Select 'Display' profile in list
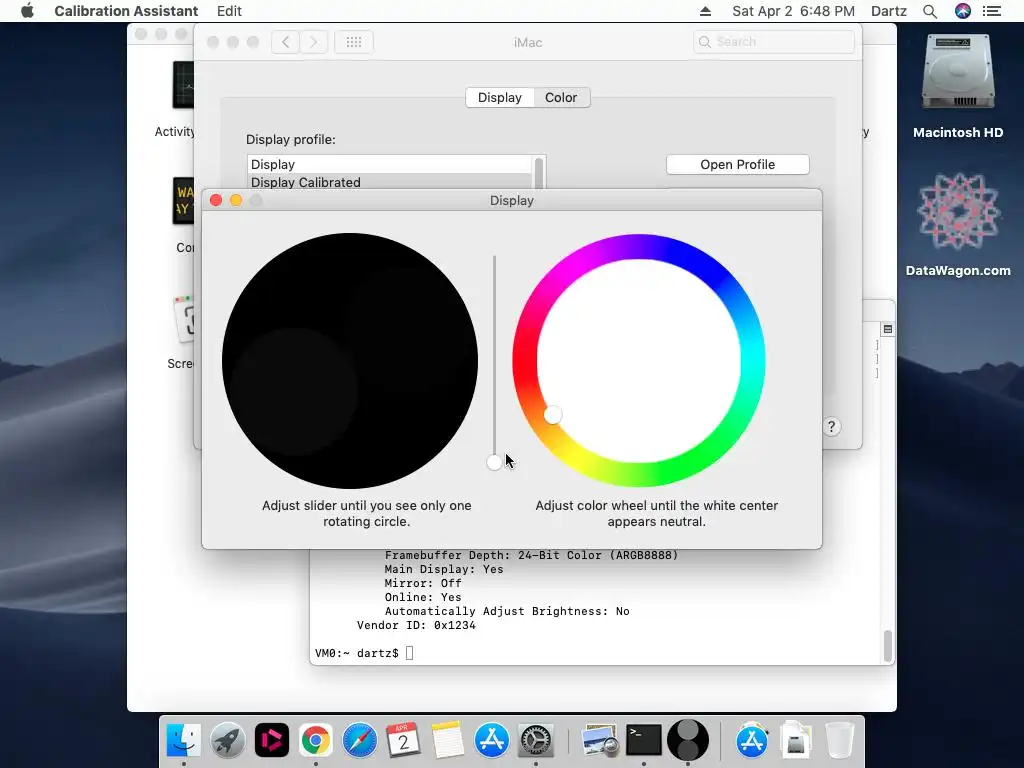 coord(391,165)
